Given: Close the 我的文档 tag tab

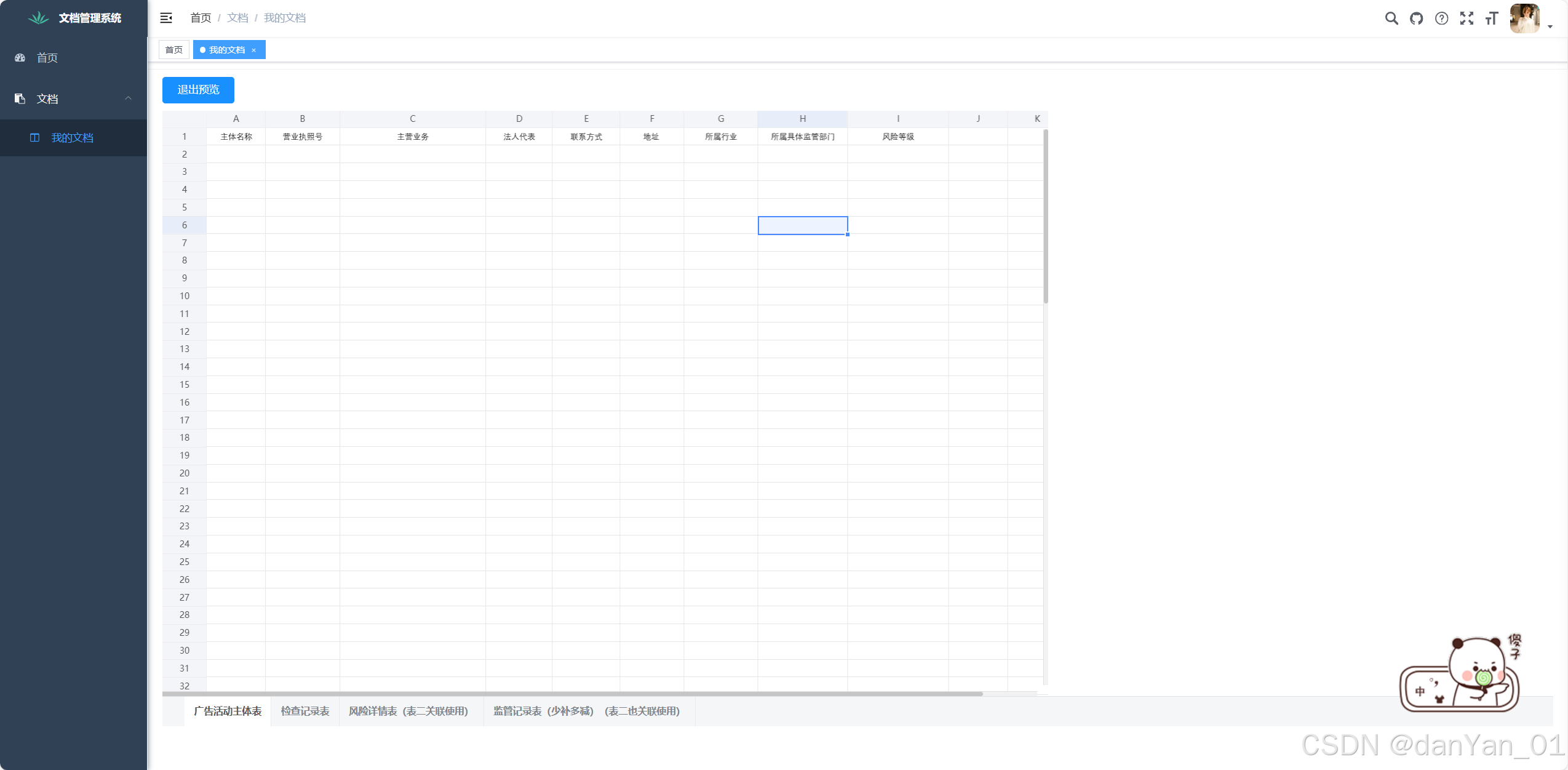Looking at the screenshot, I should [x=253, y=50].
